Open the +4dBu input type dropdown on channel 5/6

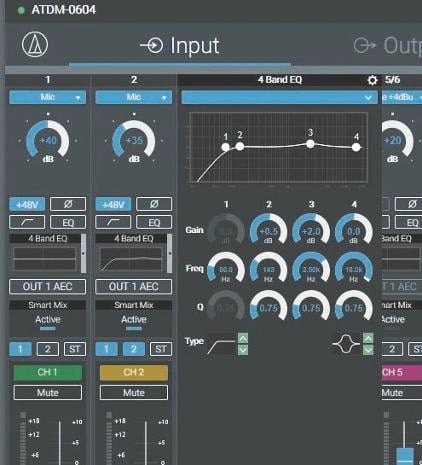[x=402, y=97]
